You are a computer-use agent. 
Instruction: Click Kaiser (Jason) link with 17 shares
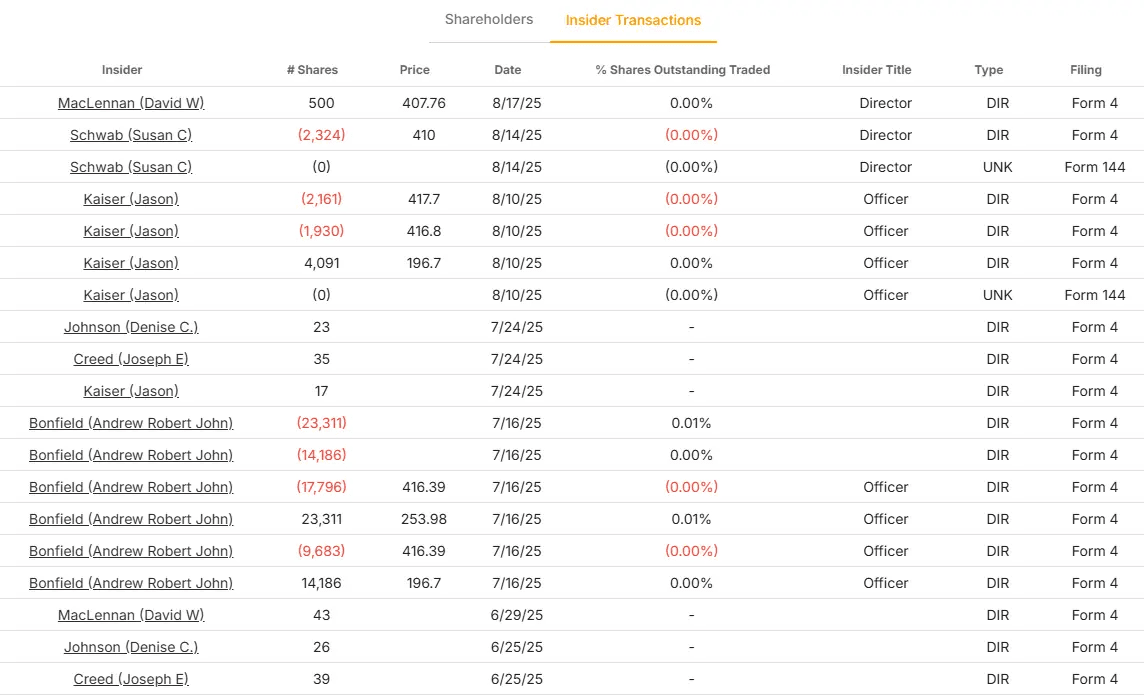[131, 391]
